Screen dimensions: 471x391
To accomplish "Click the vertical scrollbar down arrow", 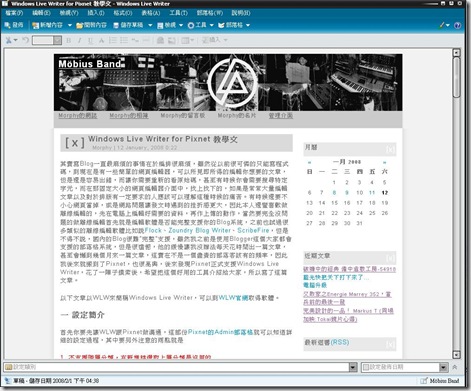I will [x=456, y=354].
